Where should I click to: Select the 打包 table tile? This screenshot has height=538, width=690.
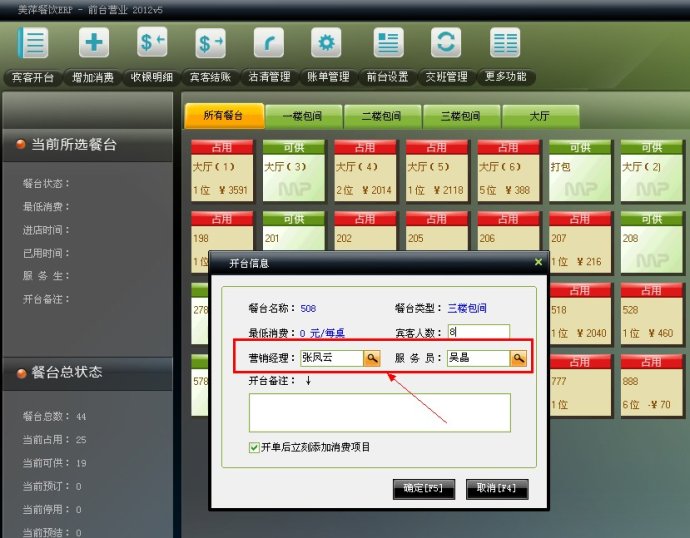click(x=579, y=169)
